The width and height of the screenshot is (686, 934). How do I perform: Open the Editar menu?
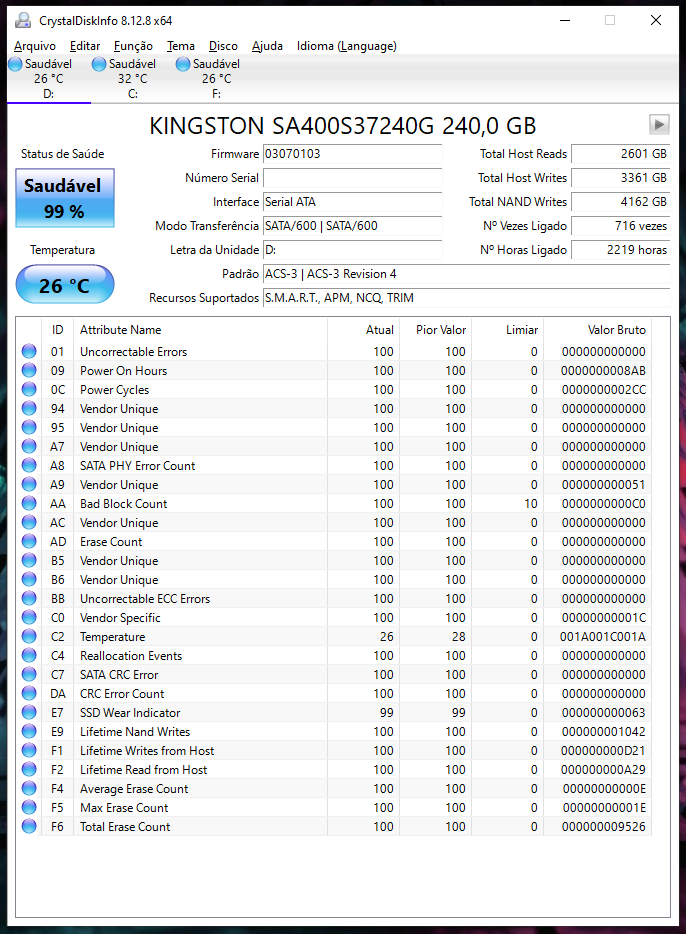click(85, 46)
